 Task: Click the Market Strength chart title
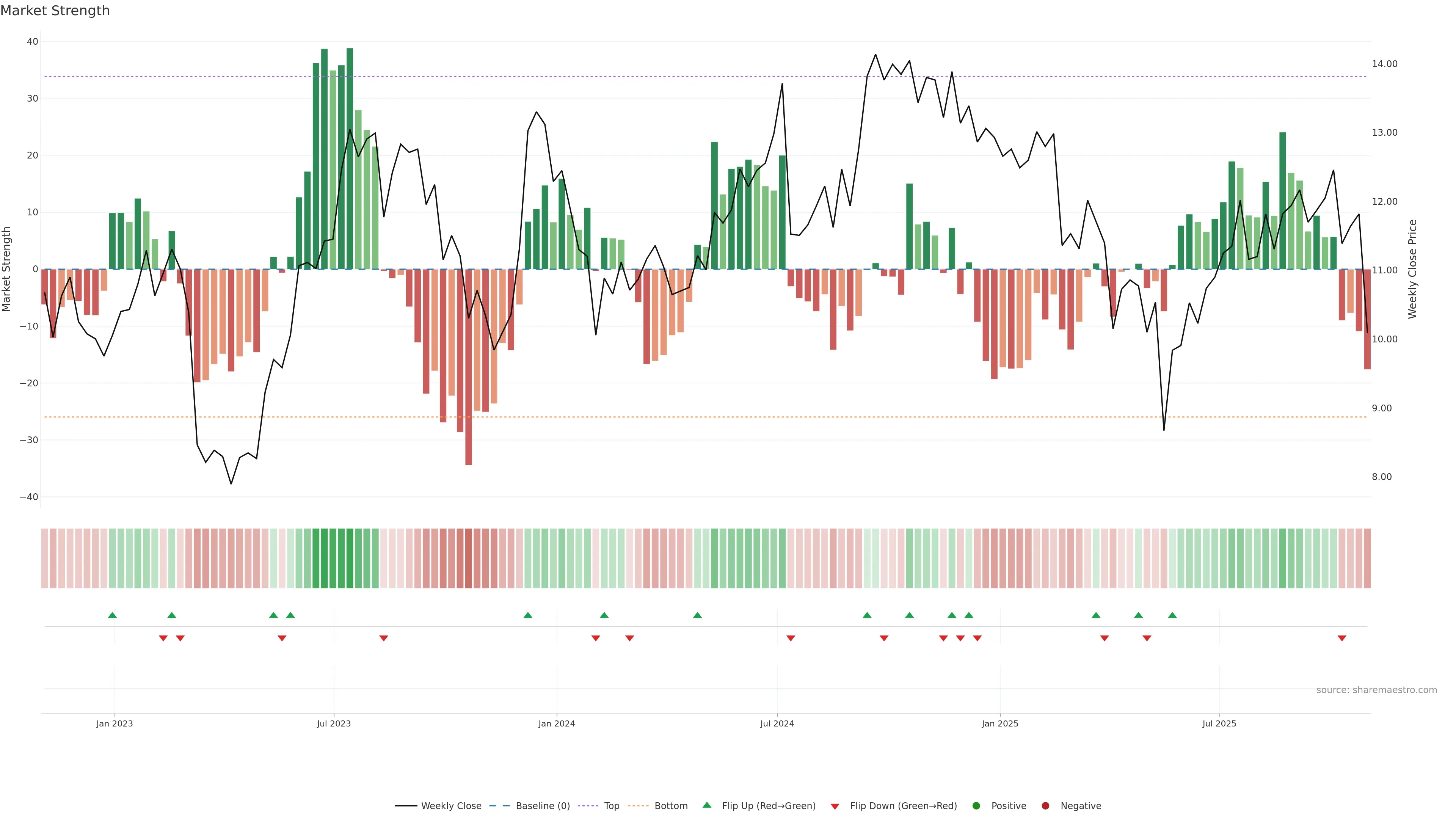tap(55, 11)
